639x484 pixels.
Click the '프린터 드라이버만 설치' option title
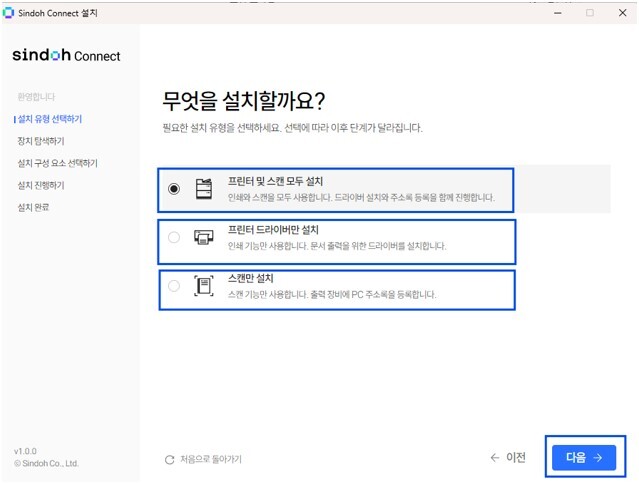273,230
